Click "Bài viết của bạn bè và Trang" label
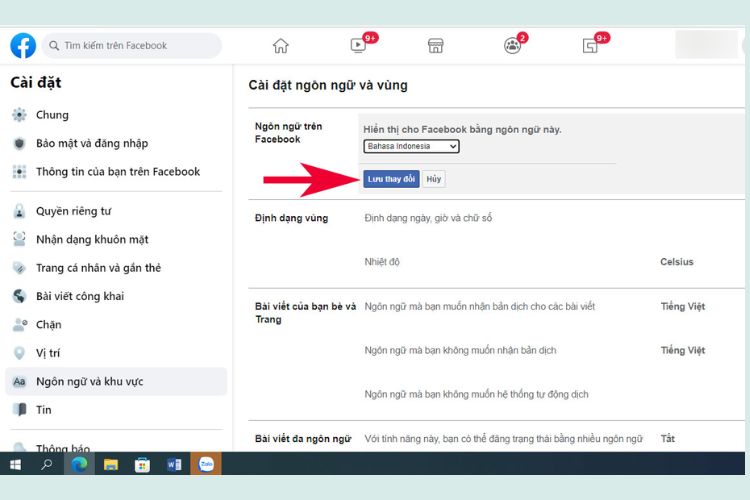 305,313
